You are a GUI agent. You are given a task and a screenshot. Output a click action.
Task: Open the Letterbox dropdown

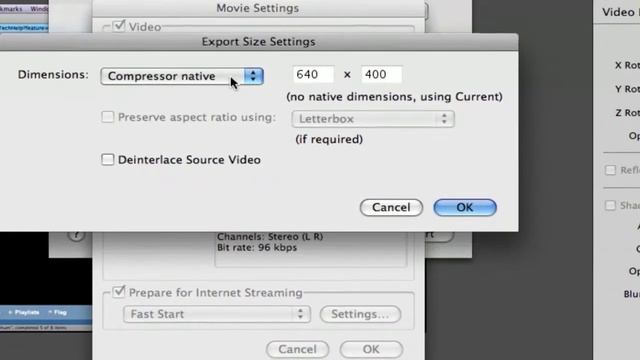tap(373, 119)
